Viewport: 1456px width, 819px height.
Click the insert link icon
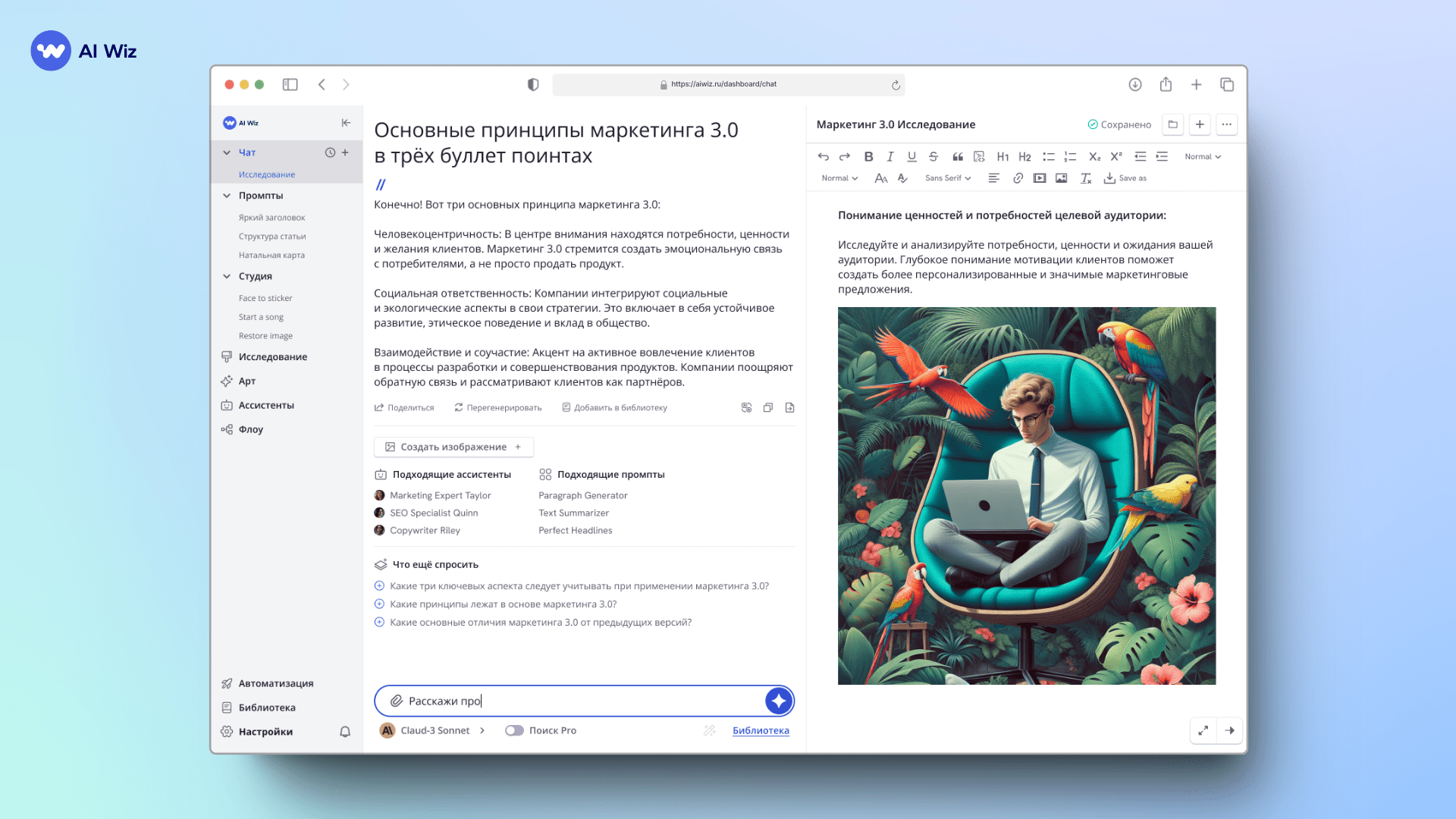coord(1018,178)
